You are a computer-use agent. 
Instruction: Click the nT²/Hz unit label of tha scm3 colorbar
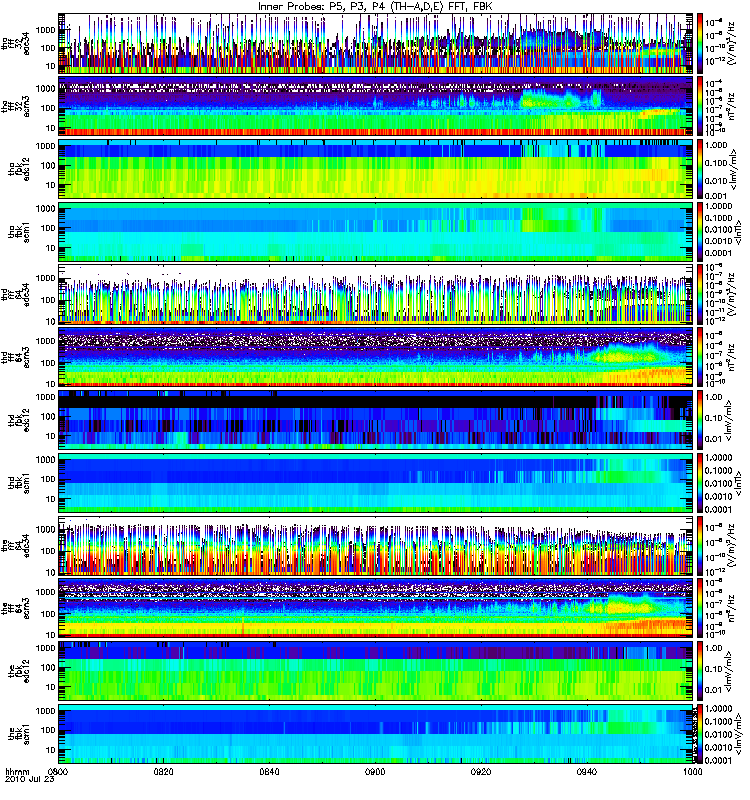[732, 106]
